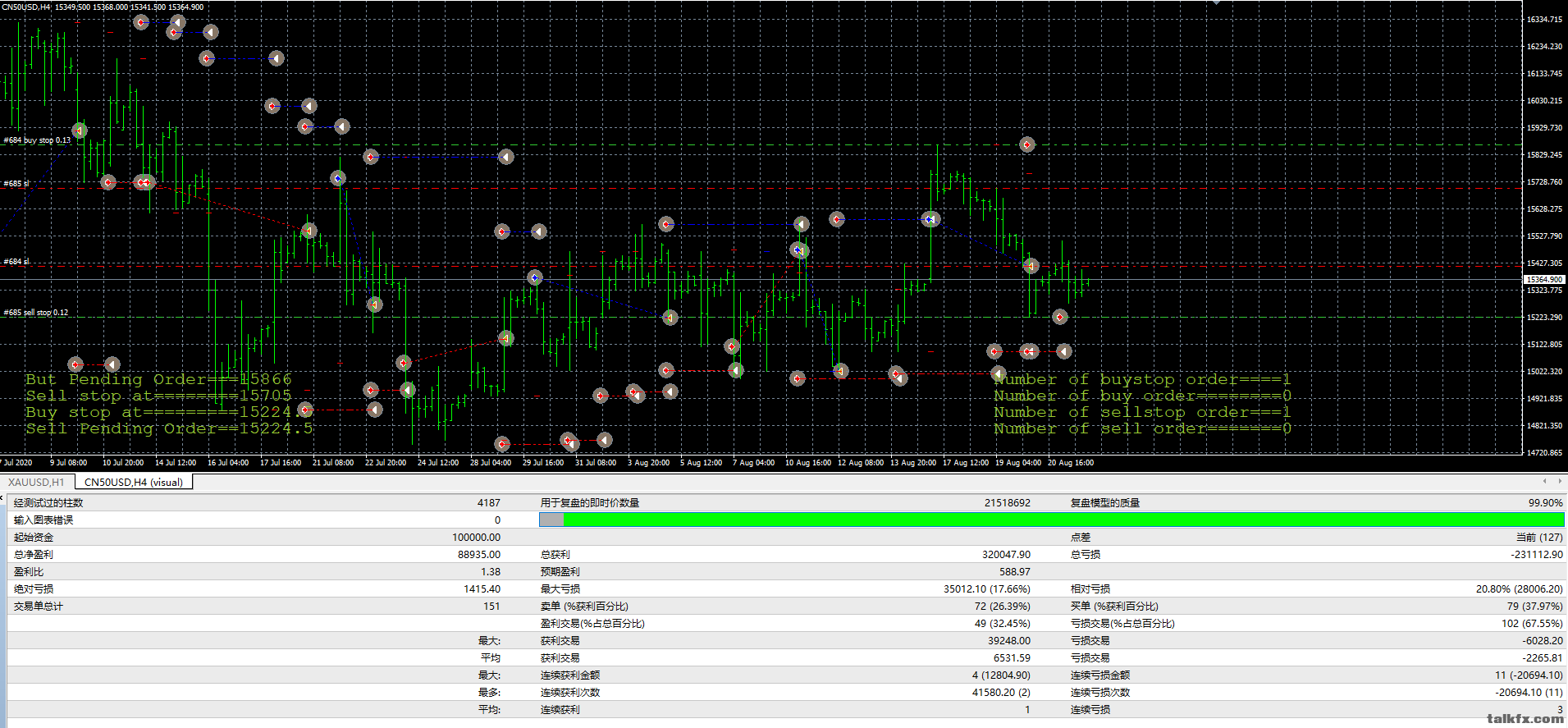Click the 复盘模型的质量 label
This screenshot has width=1568, height=728.
(1105, 502)
